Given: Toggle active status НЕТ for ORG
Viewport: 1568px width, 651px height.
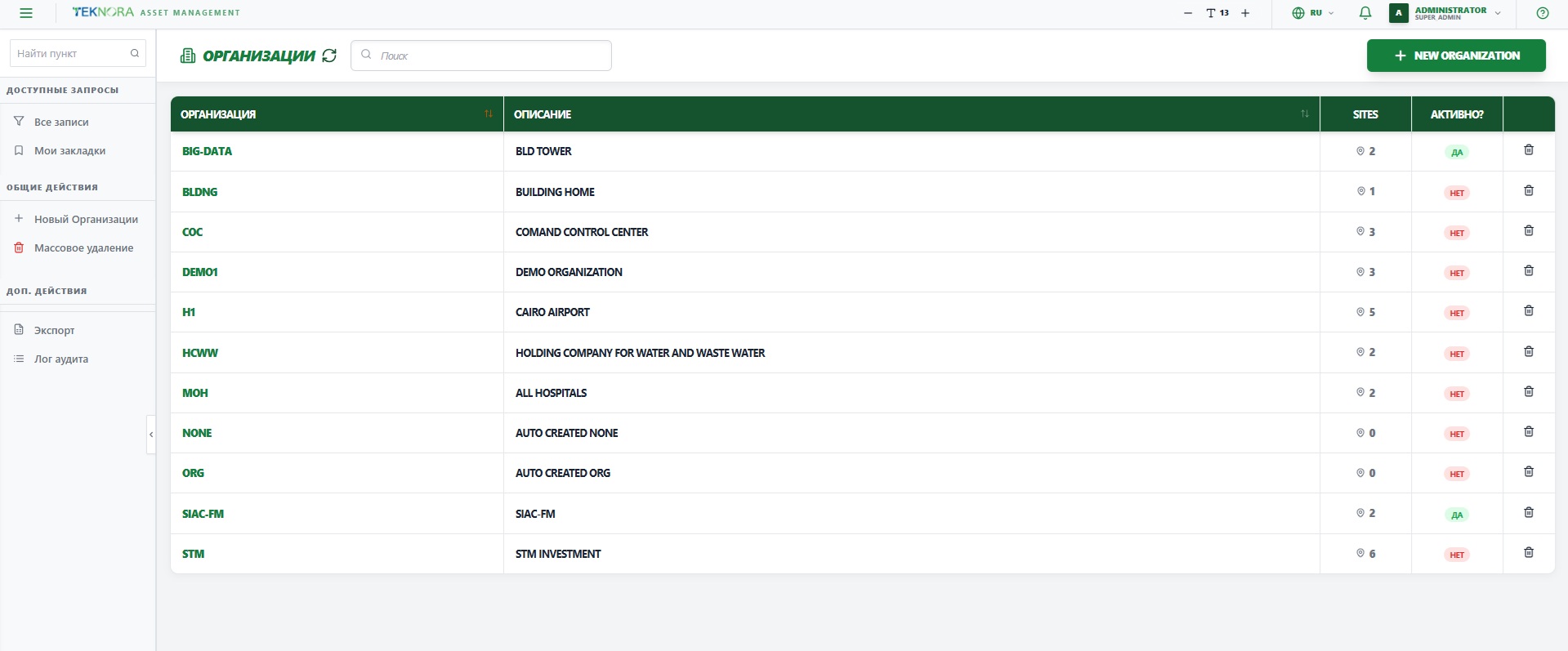Looking at the screenshot, I should [1457, 474].
